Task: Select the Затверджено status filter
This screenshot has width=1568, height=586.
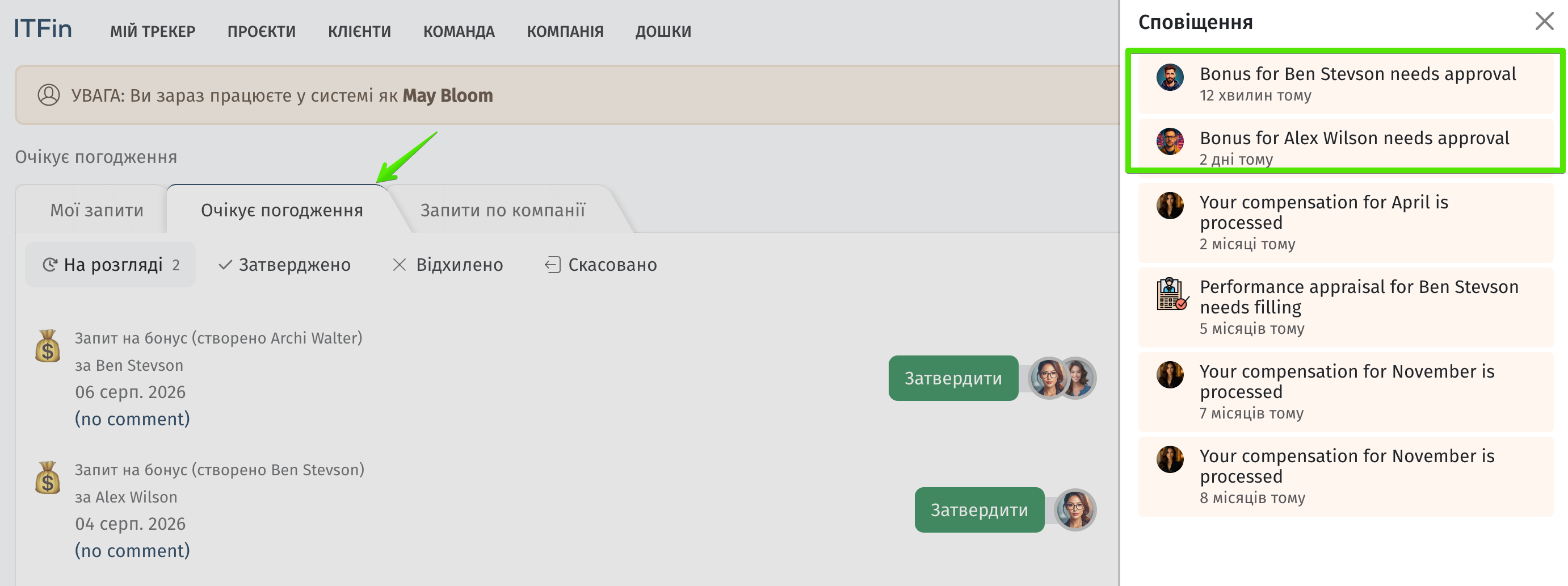Action: (x=284, y=265)
